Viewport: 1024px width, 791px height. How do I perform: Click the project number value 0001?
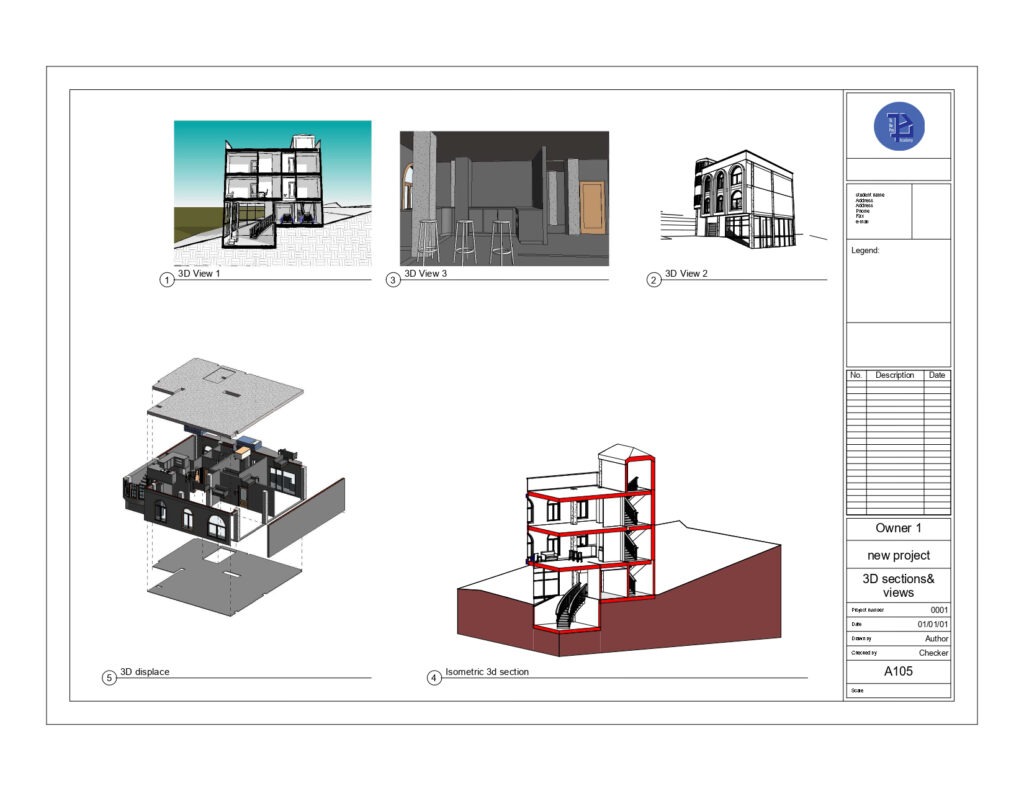tap(939, 609)
